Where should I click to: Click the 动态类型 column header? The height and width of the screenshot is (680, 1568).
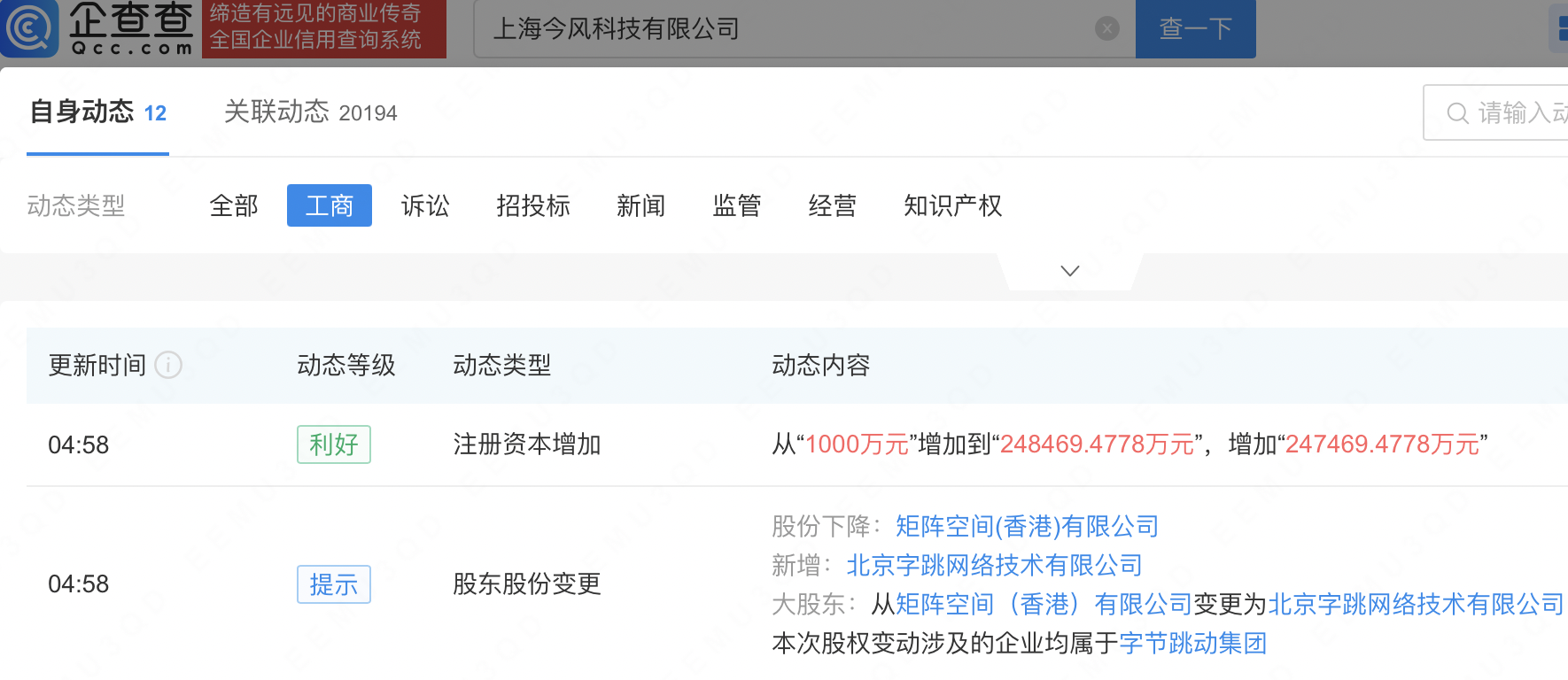[502, 365]
